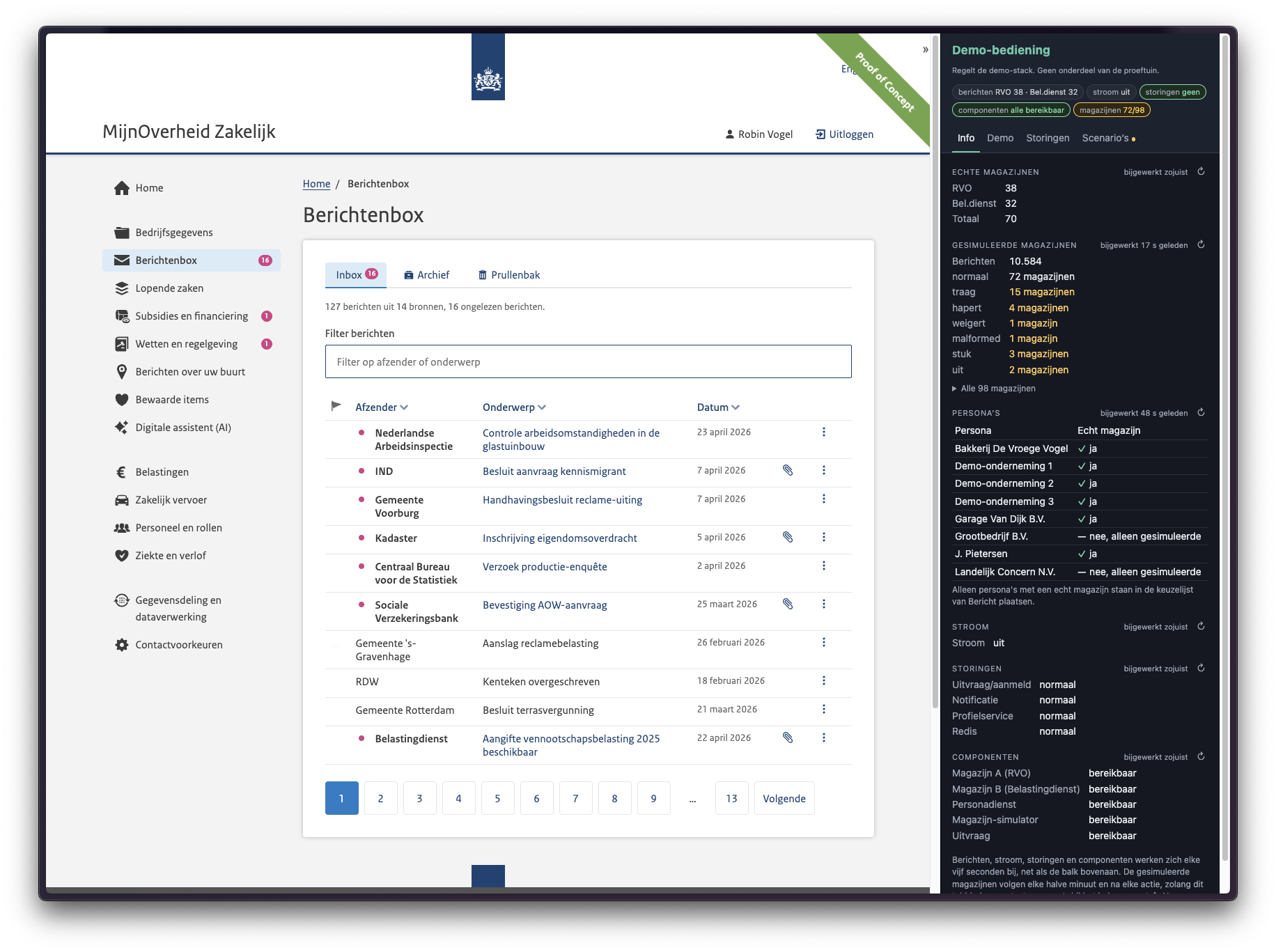Screen dimensions: 1276x952
Task: Click the map pin icon for Berichten over uw buurt
Action: coord(122,372)
